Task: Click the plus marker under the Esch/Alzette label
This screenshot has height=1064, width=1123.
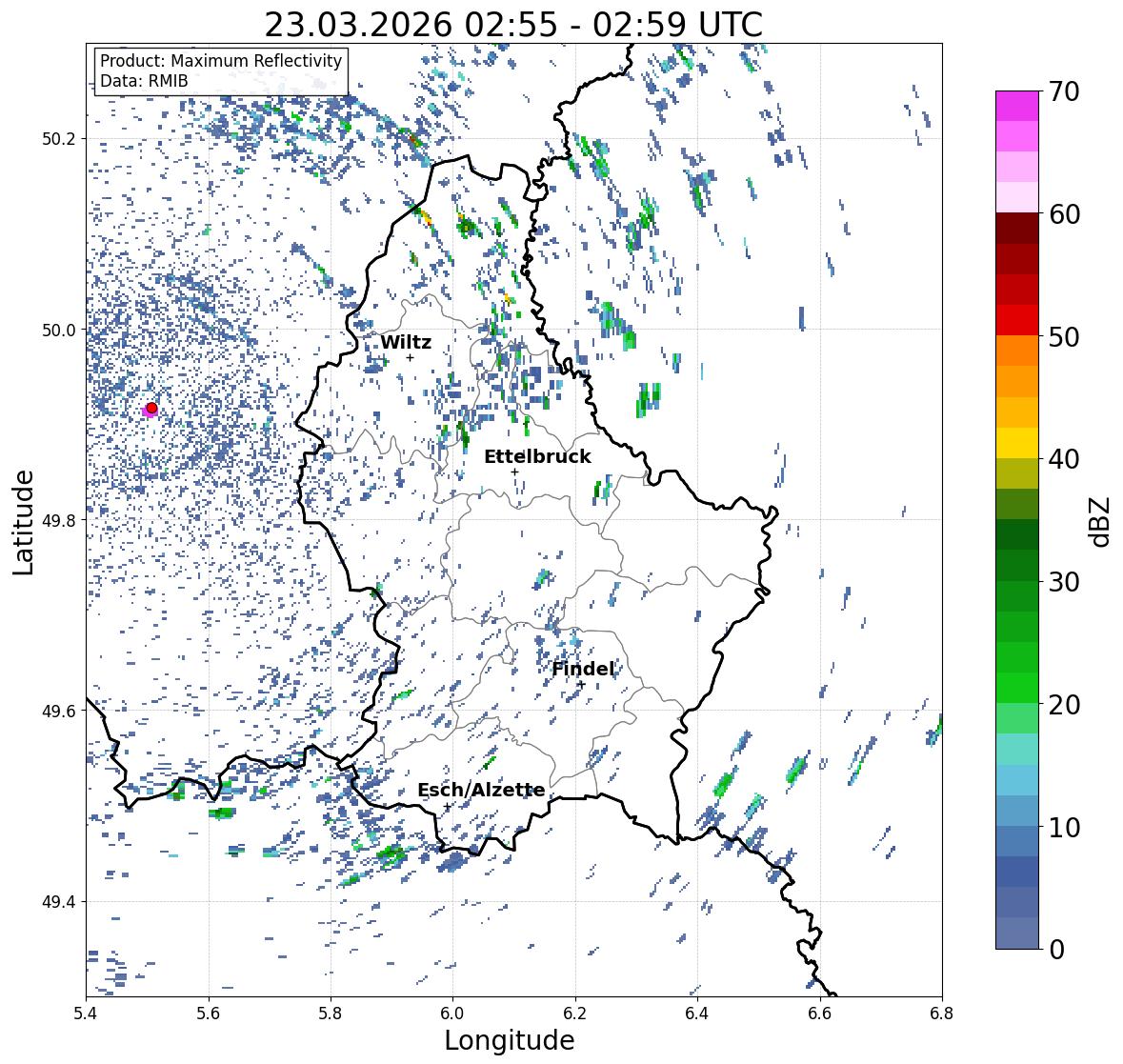Action: (448, 807)
